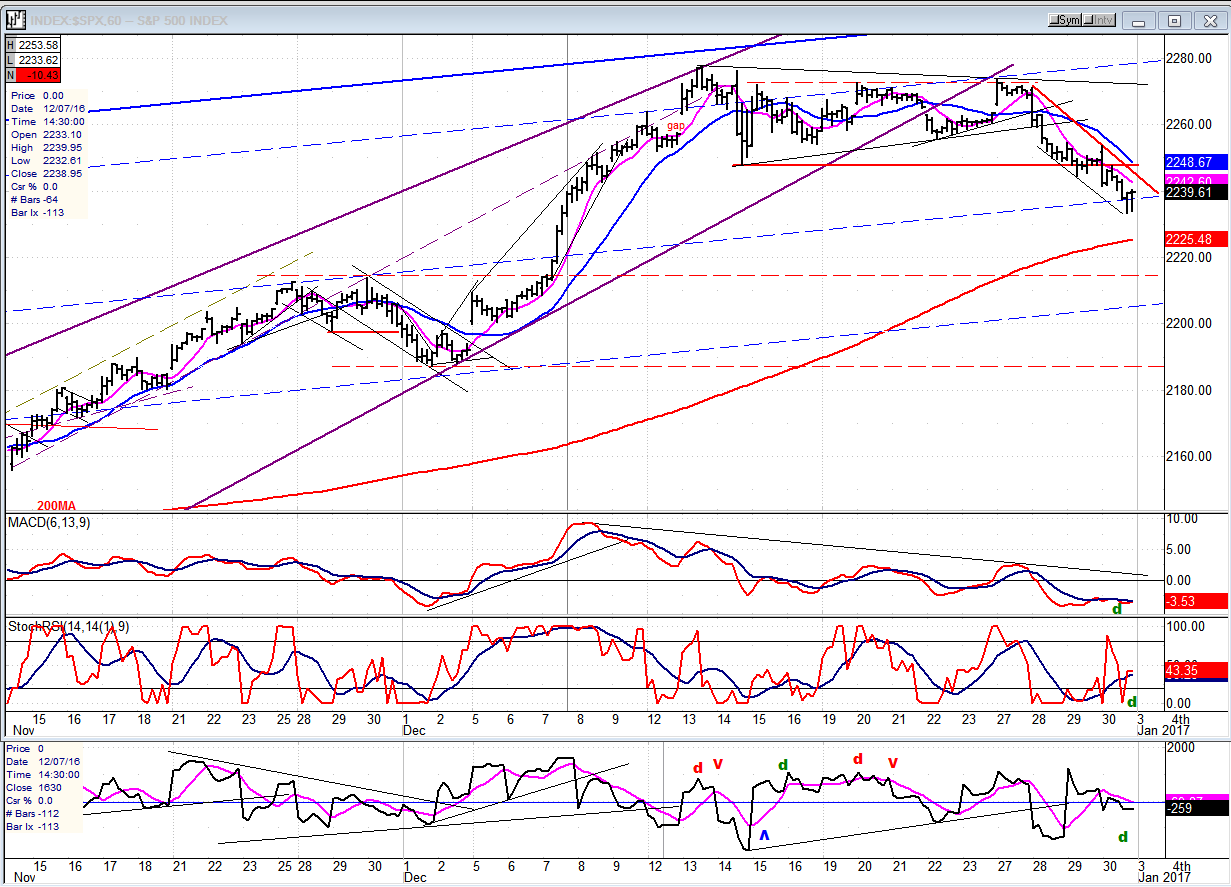The height and width of the screenshot is (887, 1231).
Task: Click the red N -10.43 net change box
Action: coord(35,75)
